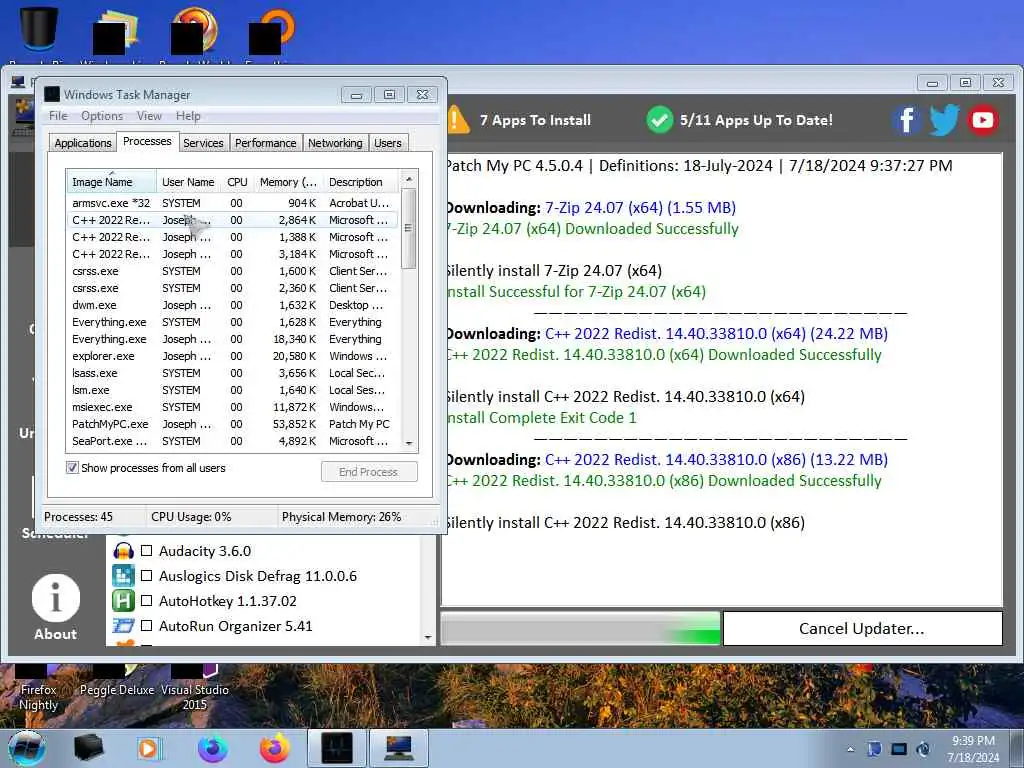Open the About info icon in sidebar
This screenshot has height=768, width=1024.
point(56,598)
